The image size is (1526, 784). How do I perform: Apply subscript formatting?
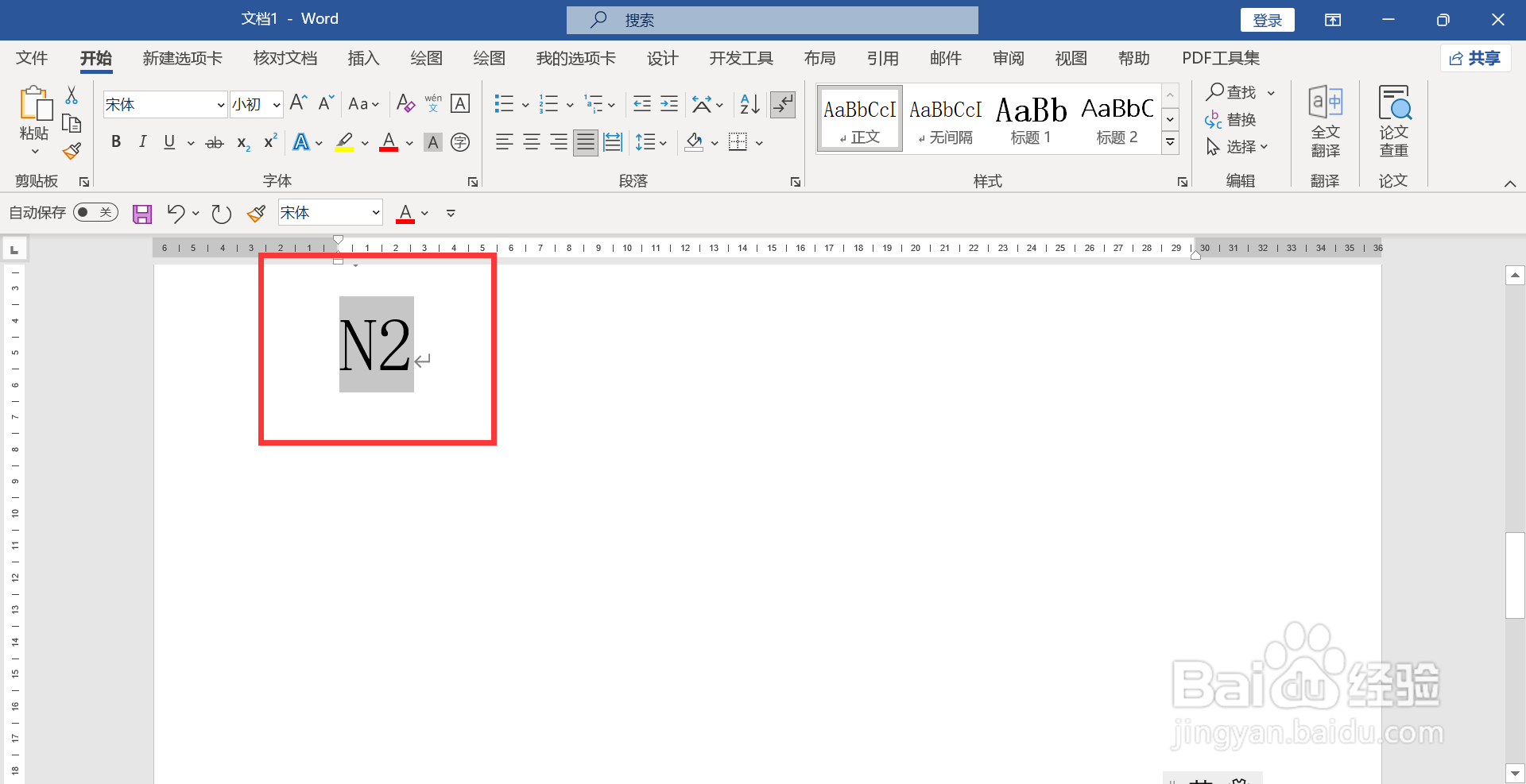(x=243, y=143)
